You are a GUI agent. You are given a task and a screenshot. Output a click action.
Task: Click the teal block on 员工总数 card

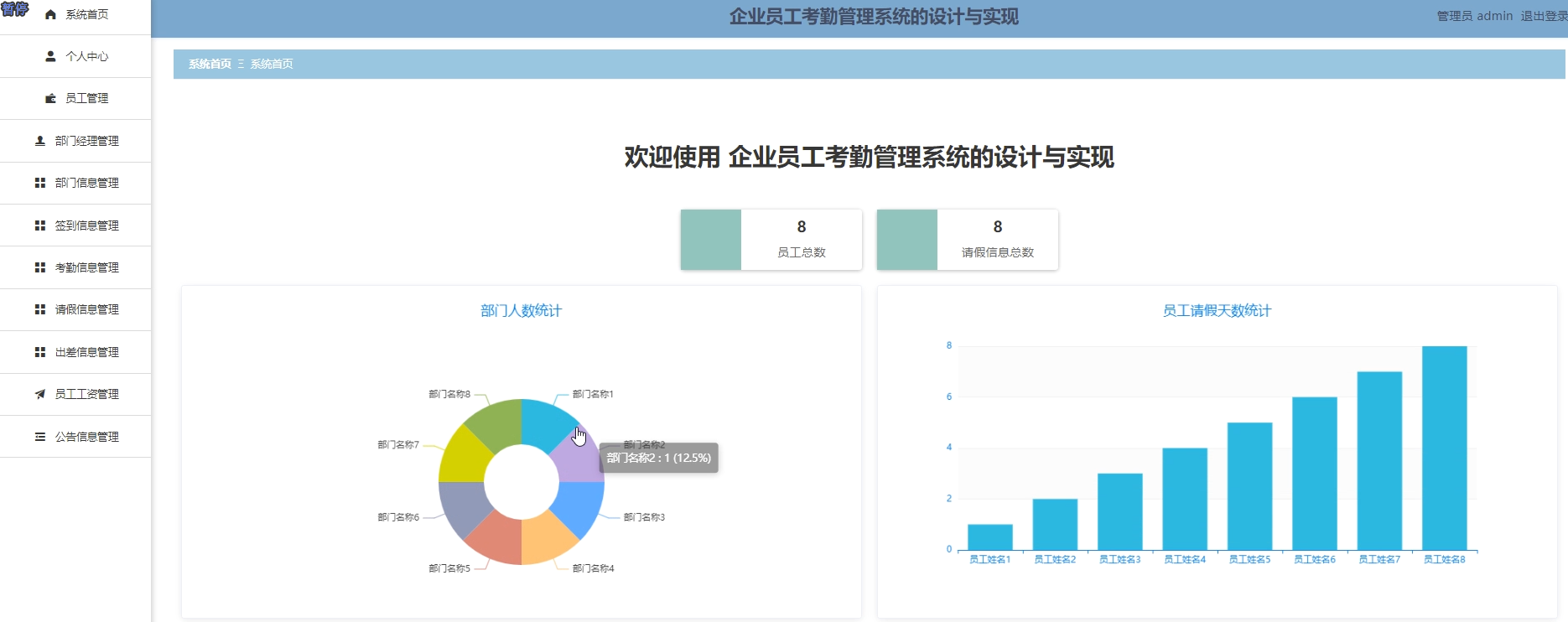point(711,240)
